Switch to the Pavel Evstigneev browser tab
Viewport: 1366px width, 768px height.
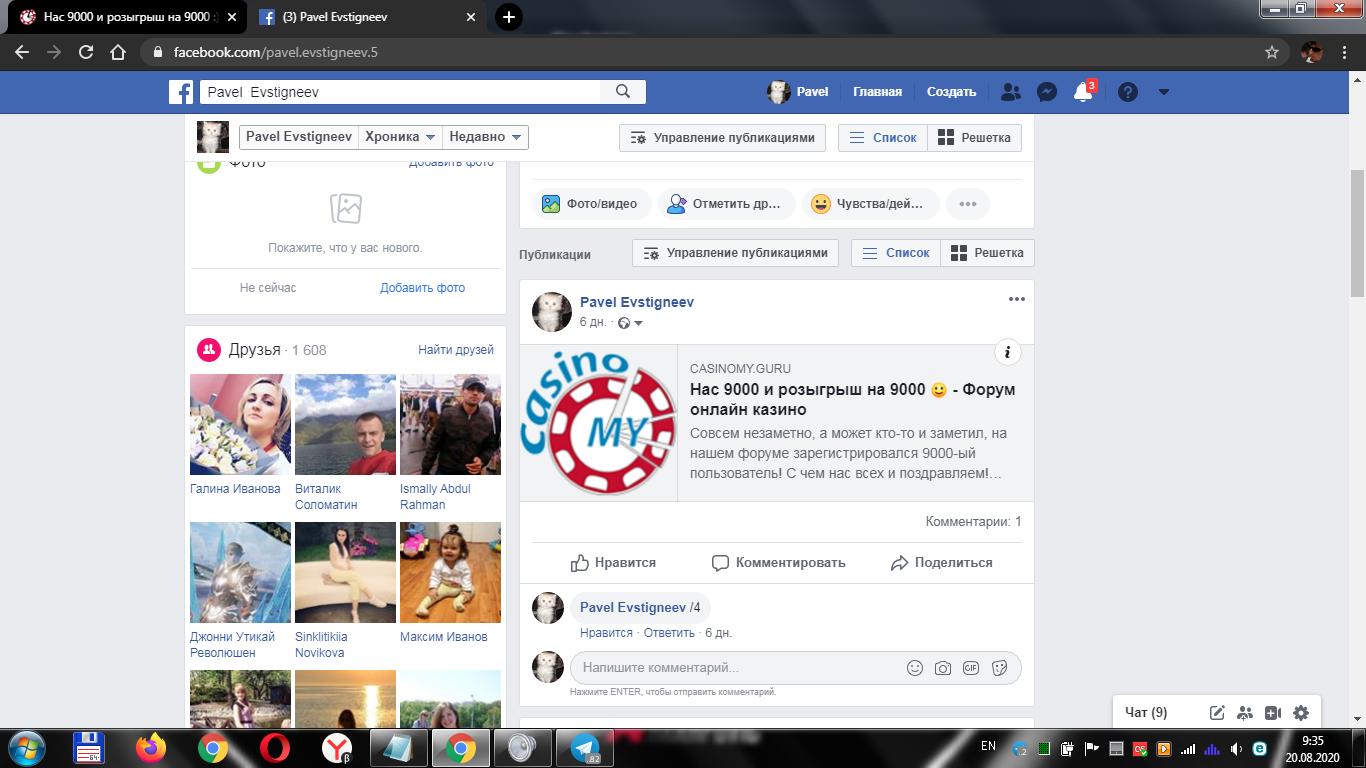click(358, 17)
